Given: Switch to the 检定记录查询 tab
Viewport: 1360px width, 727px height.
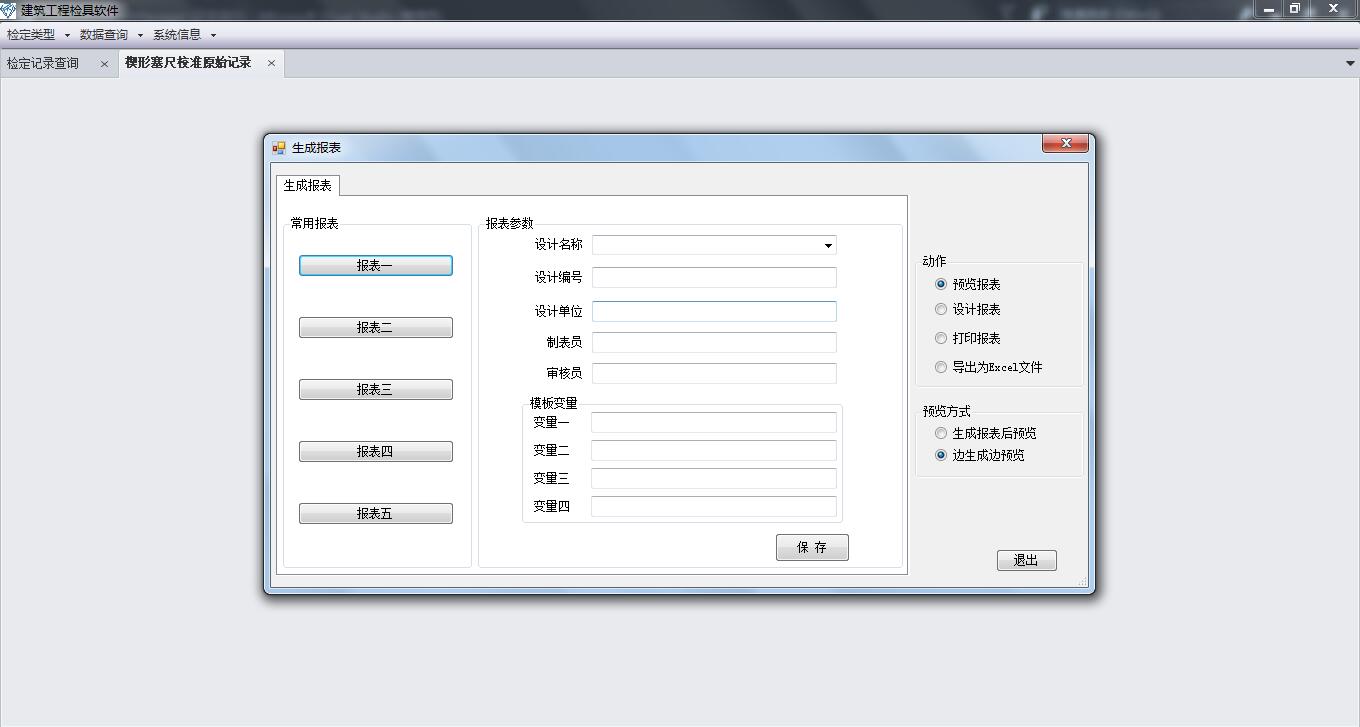Looking at the screenshot, I should [43, 64].
